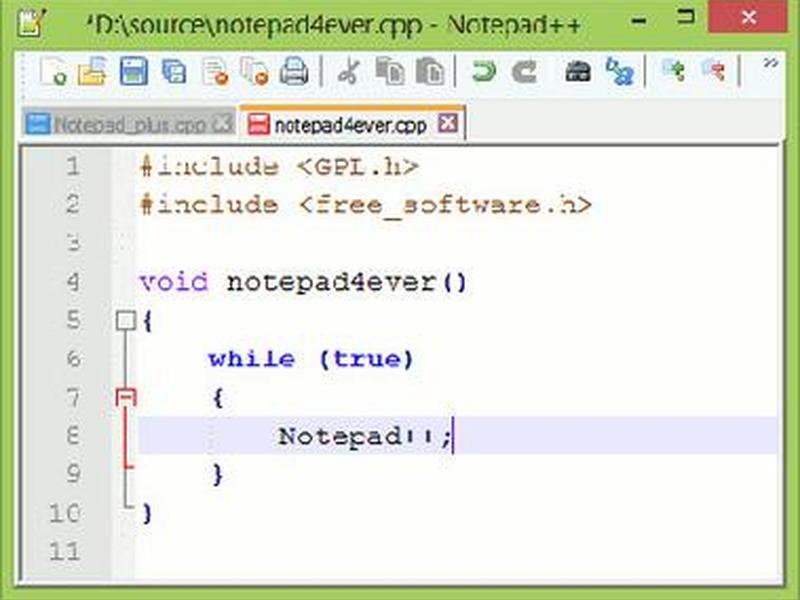Save the current file using the floppy icon

134,71
